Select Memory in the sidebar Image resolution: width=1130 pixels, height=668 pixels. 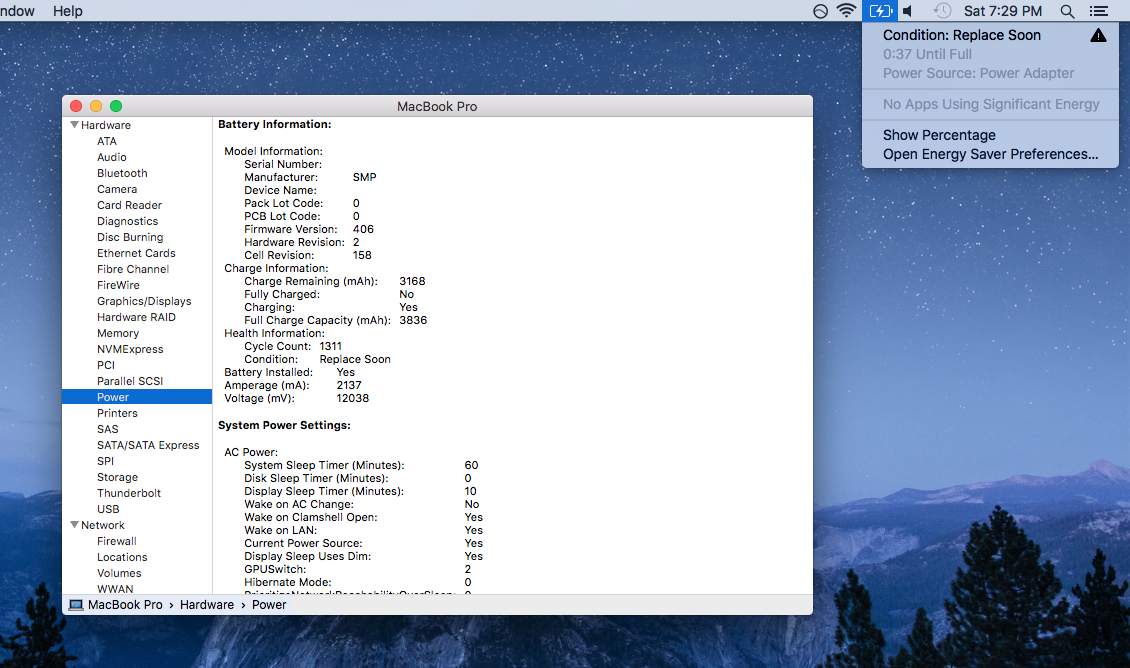(x=117, y=333)
